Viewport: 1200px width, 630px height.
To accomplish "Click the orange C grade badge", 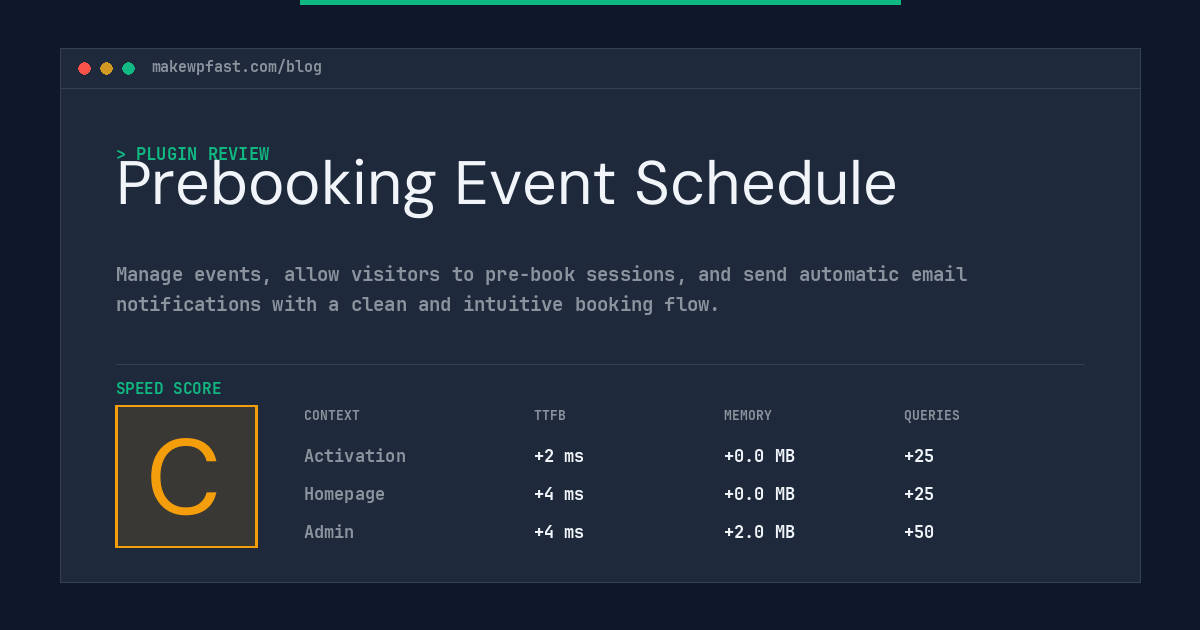I will 187,476.
